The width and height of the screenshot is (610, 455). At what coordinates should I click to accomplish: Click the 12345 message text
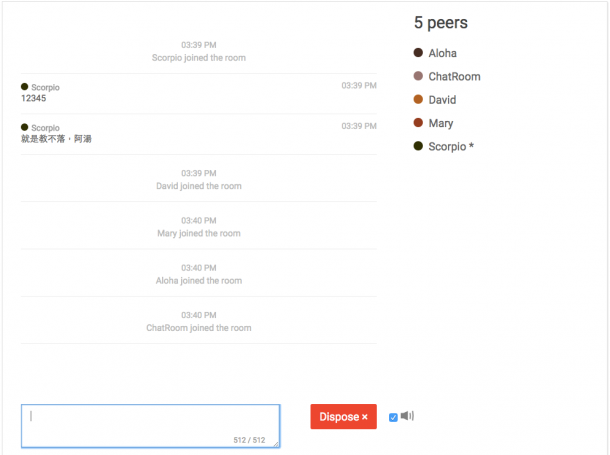tap(33, 98)
